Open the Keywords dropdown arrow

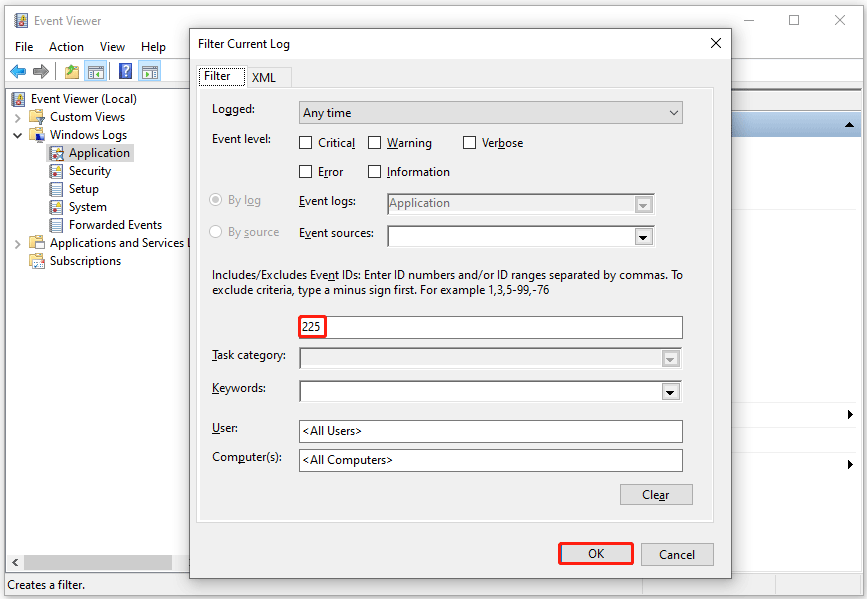(670, 392)
